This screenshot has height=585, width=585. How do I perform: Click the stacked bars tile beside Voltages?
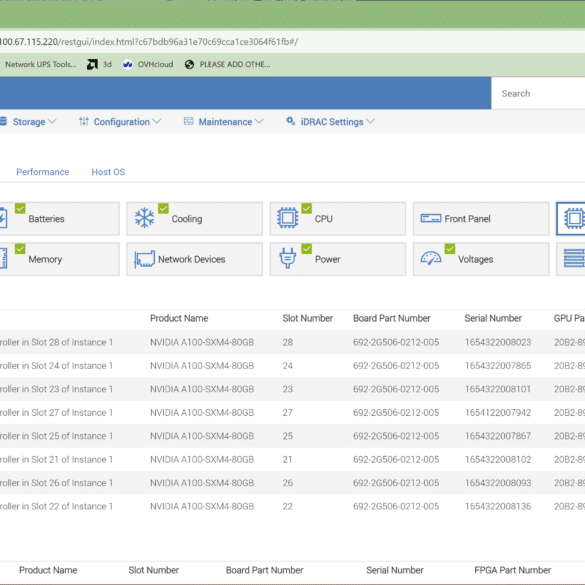571,259
